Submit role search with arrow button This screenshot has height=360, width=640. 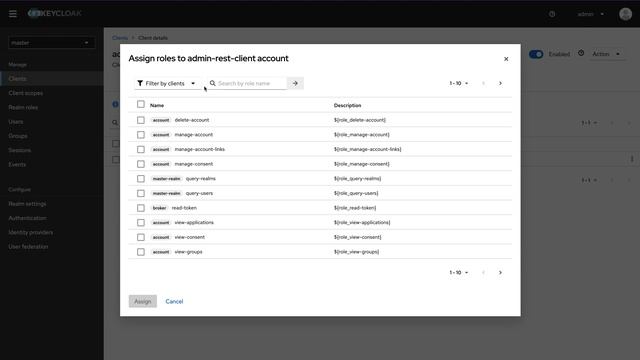(295, 83)
